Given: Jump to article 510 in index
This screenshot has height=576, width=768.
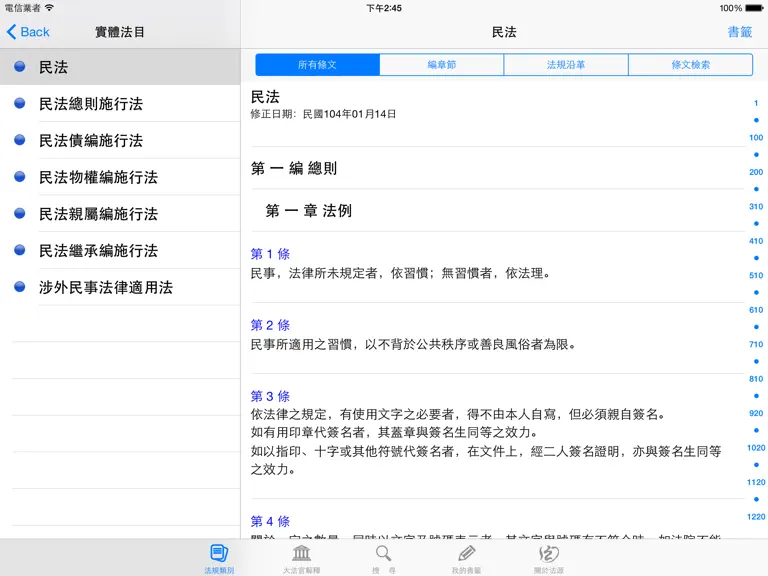Looking at the screenshot, I should 756,275.
